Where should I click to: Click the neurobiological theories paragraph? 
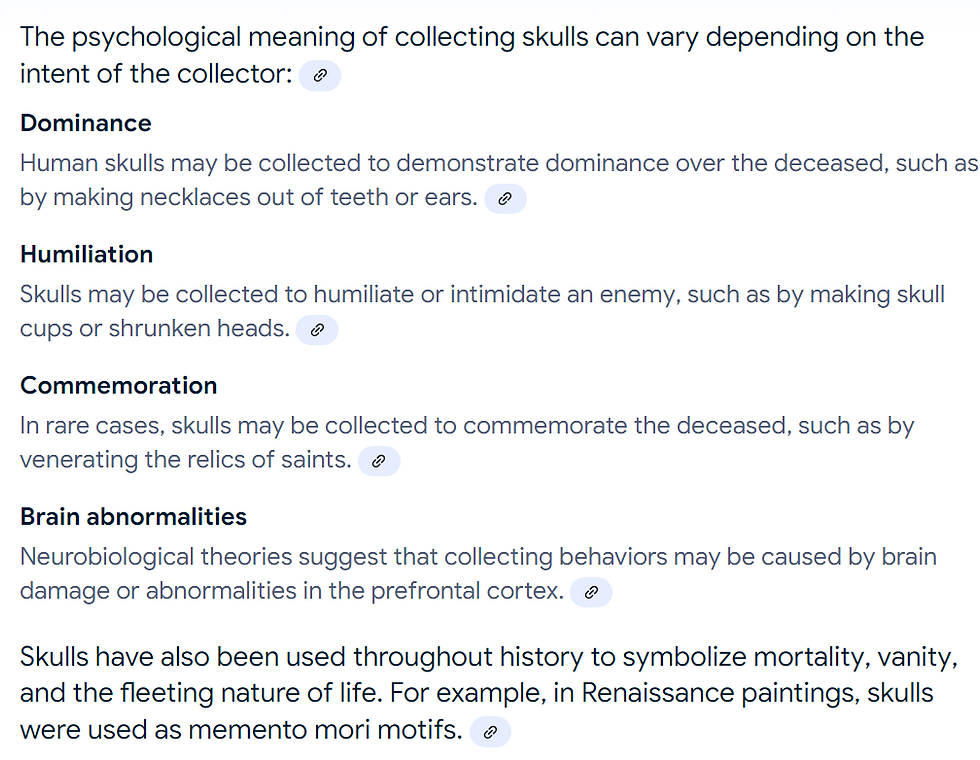pyautogui.click(x=400, y=557)
